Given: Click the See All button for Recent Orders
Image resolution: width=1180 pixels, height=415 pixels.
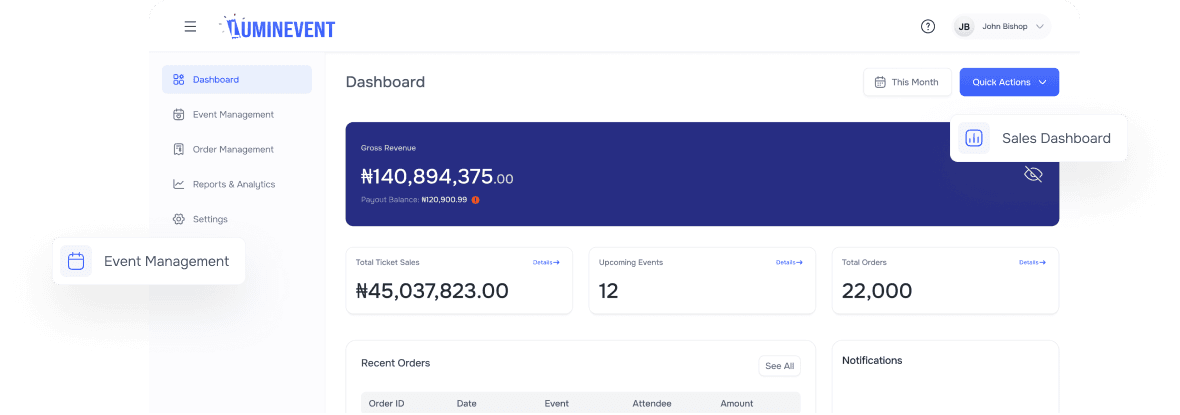Looking at the screenshot, I should [x=779, y=366].
